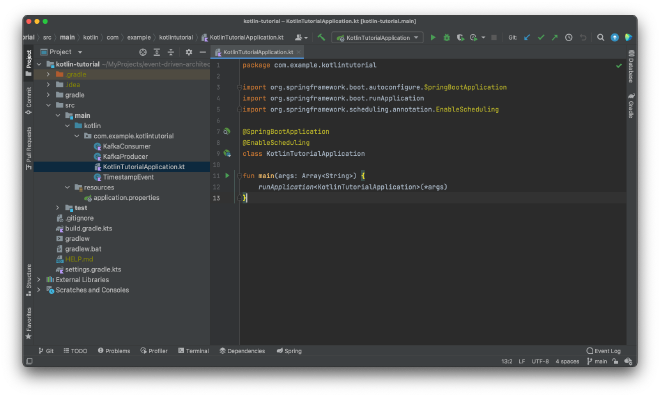
Task: Click 4 spaces indent setting
Action: (567, 361)
